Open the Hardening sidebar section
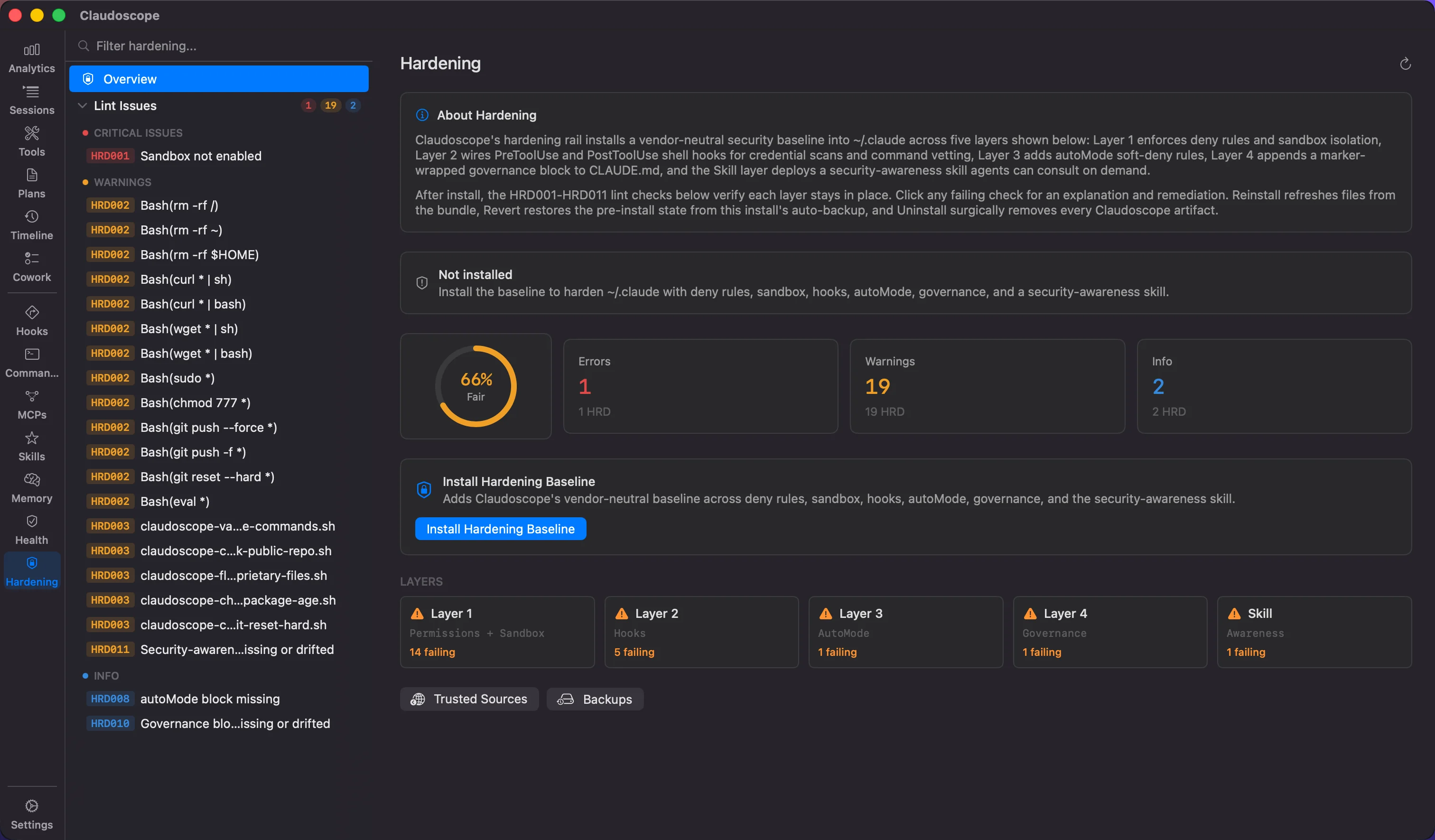 coord(32,571)
